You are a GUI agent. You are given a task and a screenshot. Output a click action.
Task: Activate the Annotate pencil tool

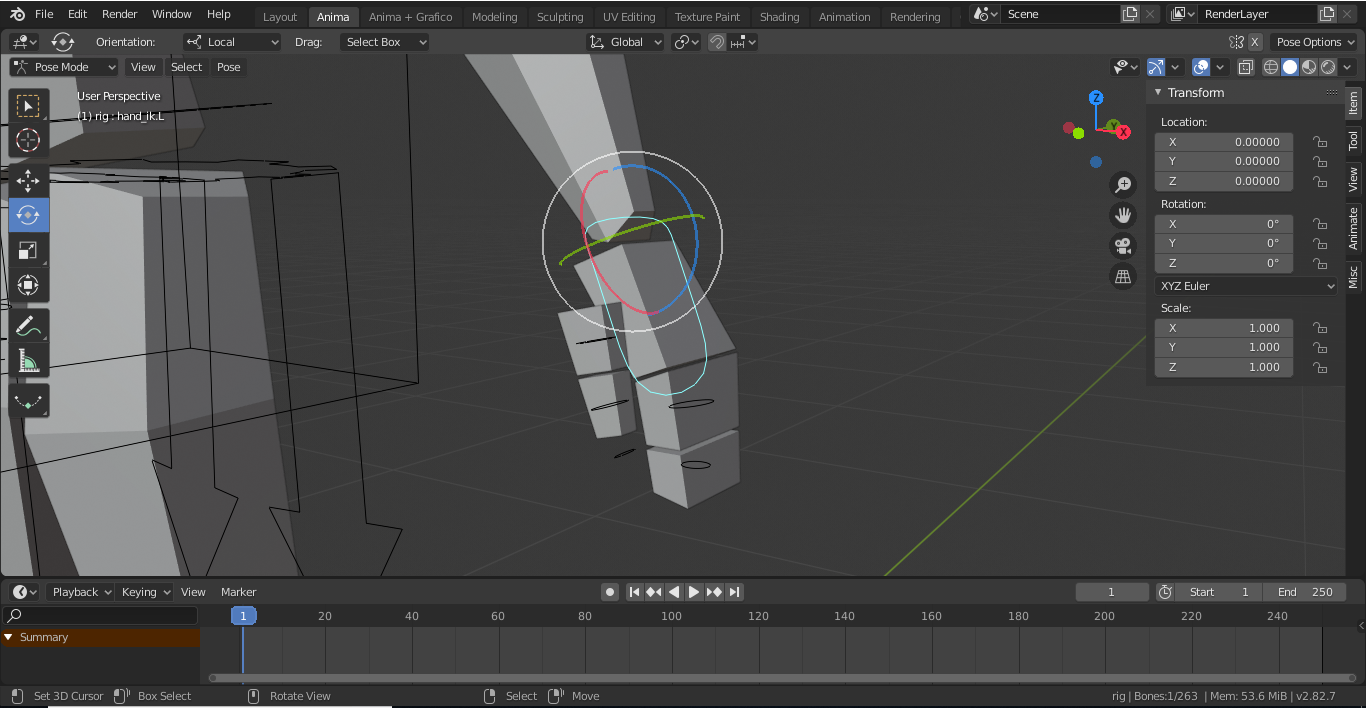pos(28,326)
